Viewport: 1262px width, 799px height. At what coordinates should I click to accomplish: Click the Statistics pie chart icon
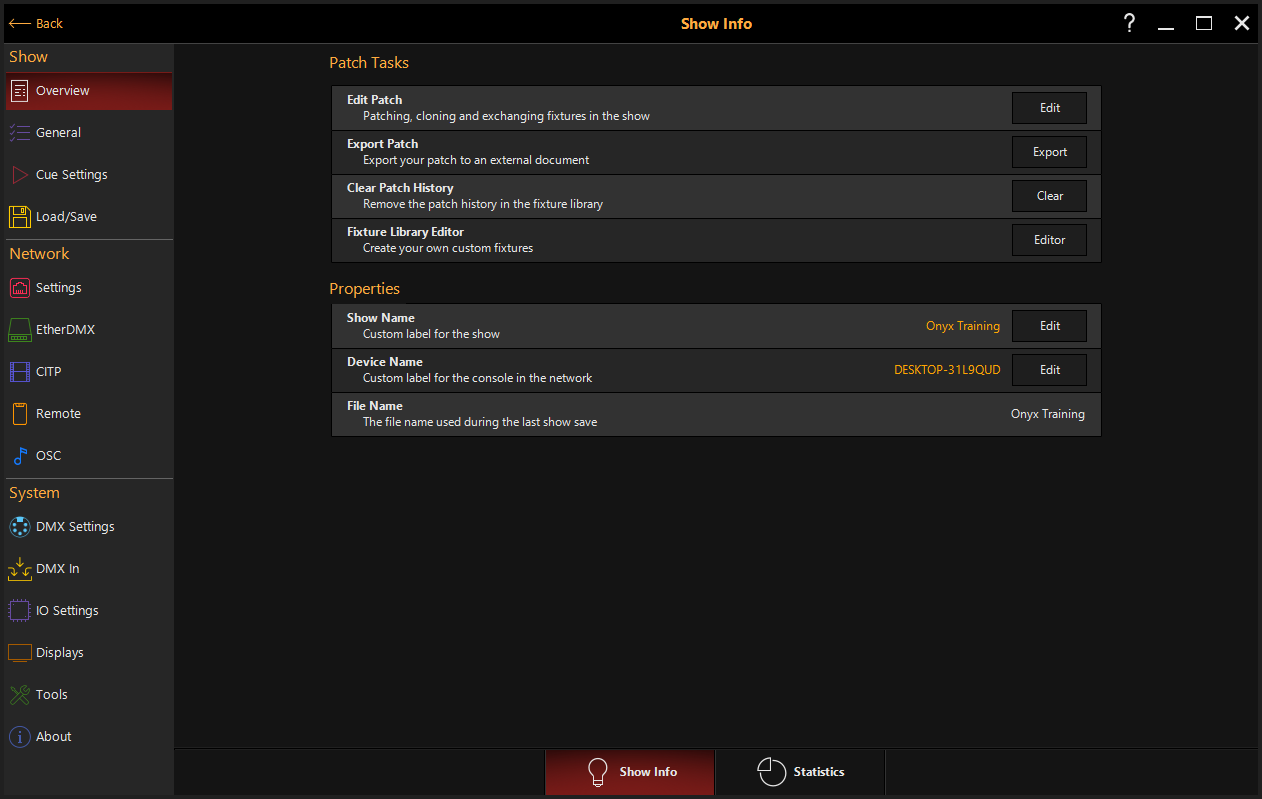coord(771,772)
